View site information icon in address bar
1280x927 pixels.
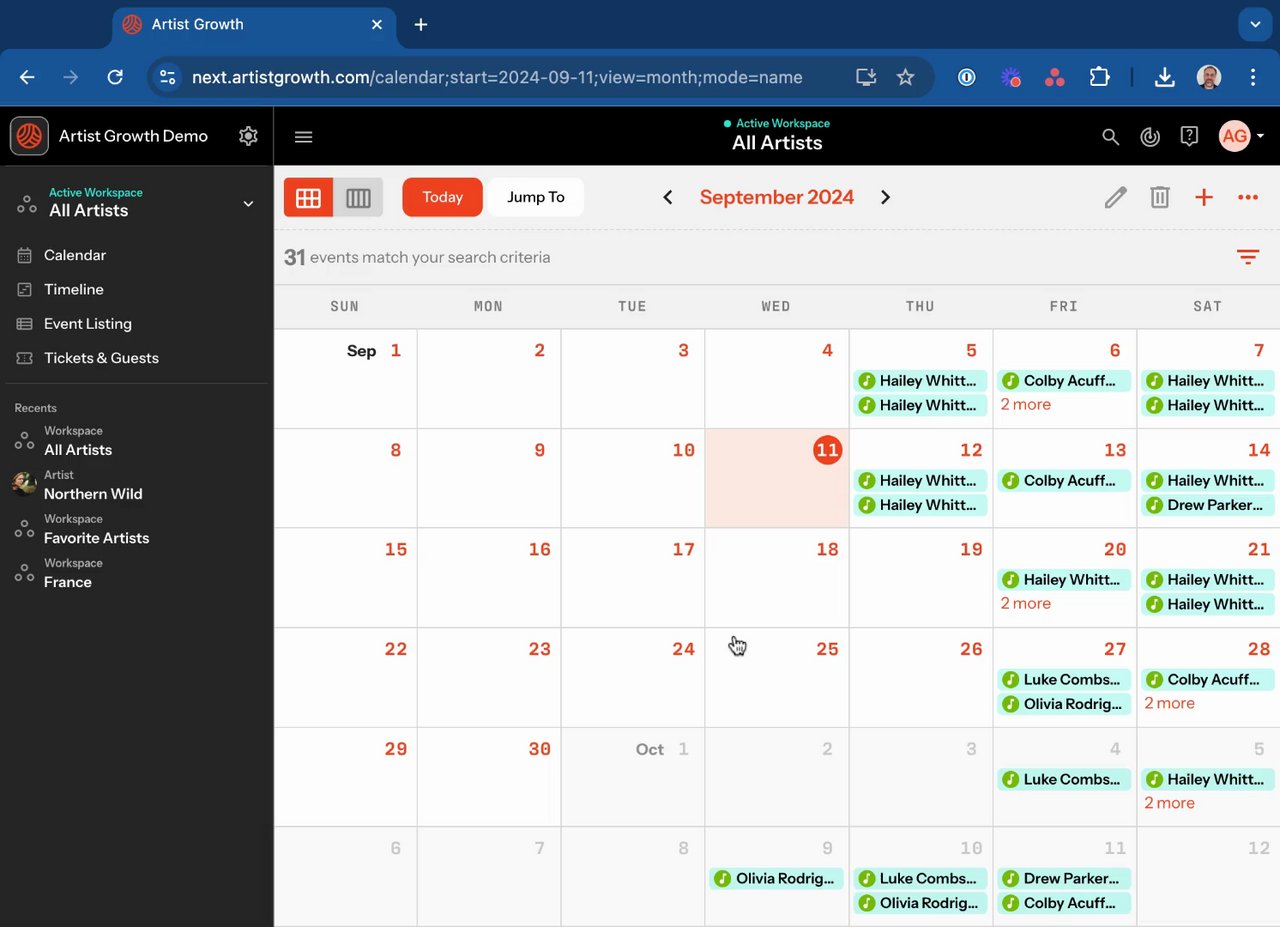point(167,77)
